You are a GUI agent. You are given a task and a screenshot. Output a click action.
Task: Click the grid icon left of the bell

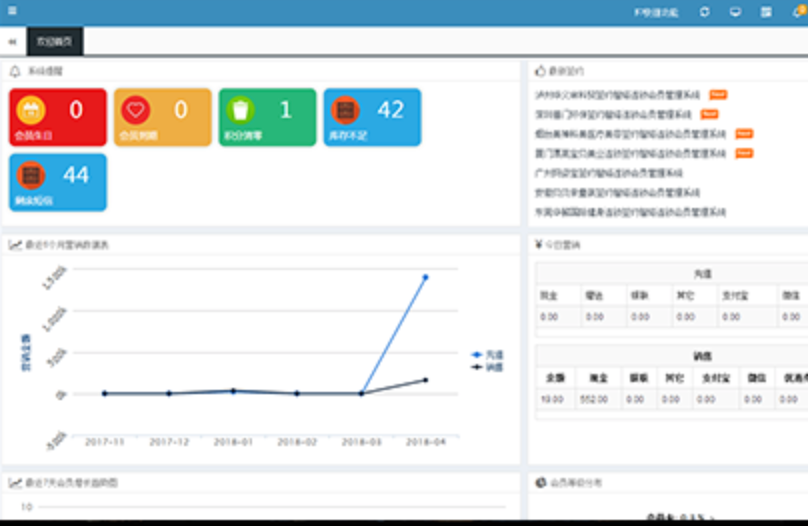click(x=766, y=12)
